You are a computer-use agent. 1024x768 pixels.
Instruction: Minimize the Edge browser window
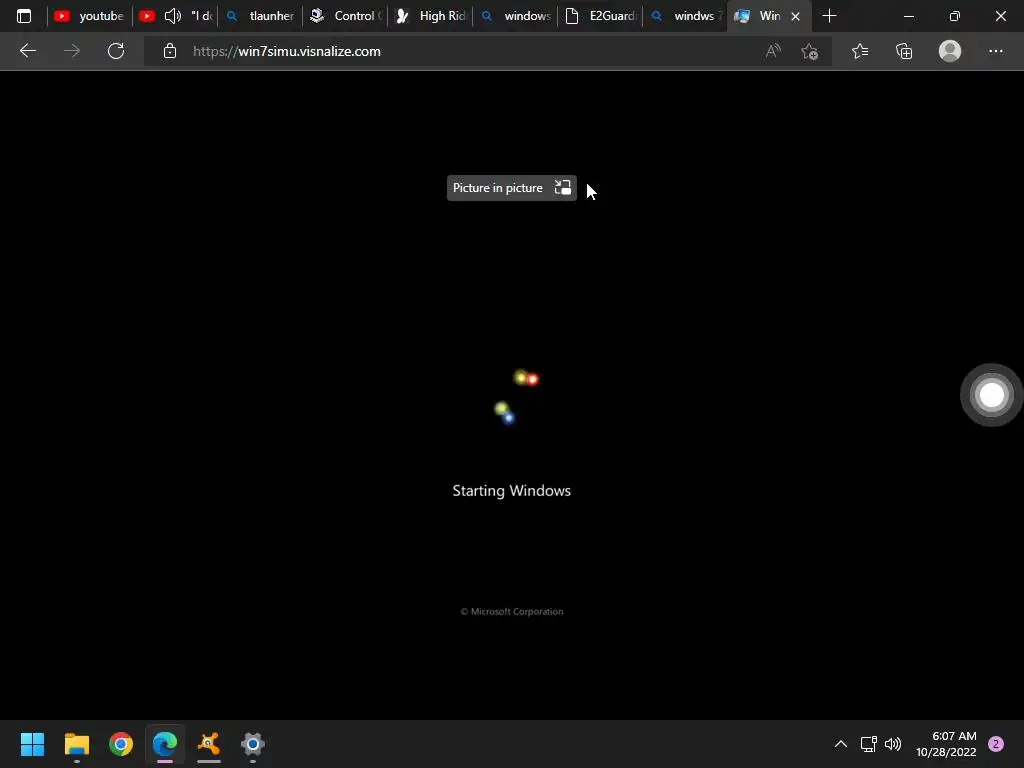click(x=908, y=16)
